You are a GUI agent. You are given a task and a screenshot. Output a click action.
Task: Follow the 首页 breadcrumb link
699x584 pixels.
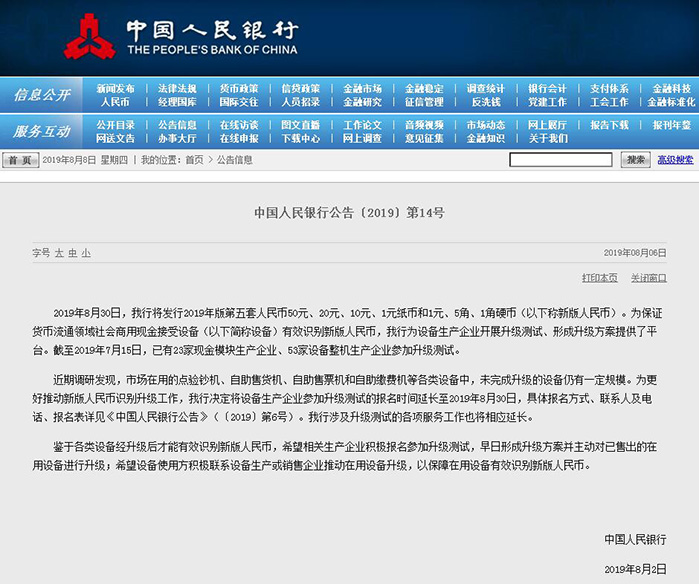coord(194,160)
